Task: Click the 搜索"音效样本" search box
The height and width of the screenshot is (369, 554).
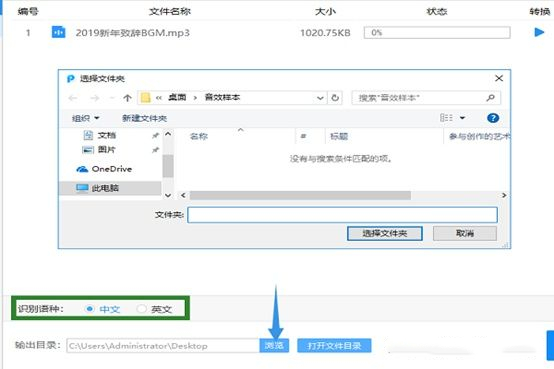Action: pyautogui.click(x=426, y=98)
